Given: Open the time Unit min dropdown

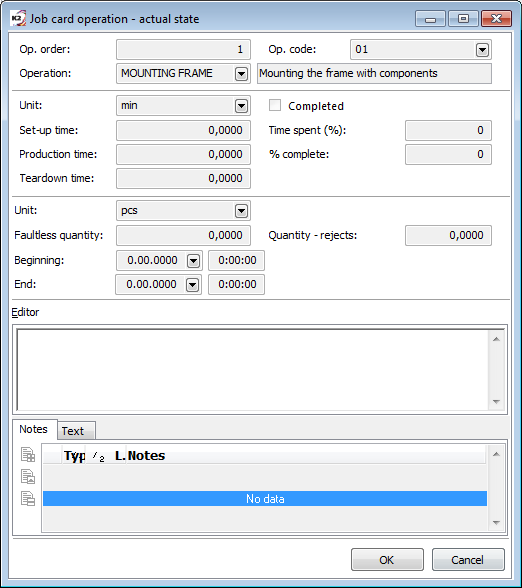Looking at the screenshot, I should point(241,106).
